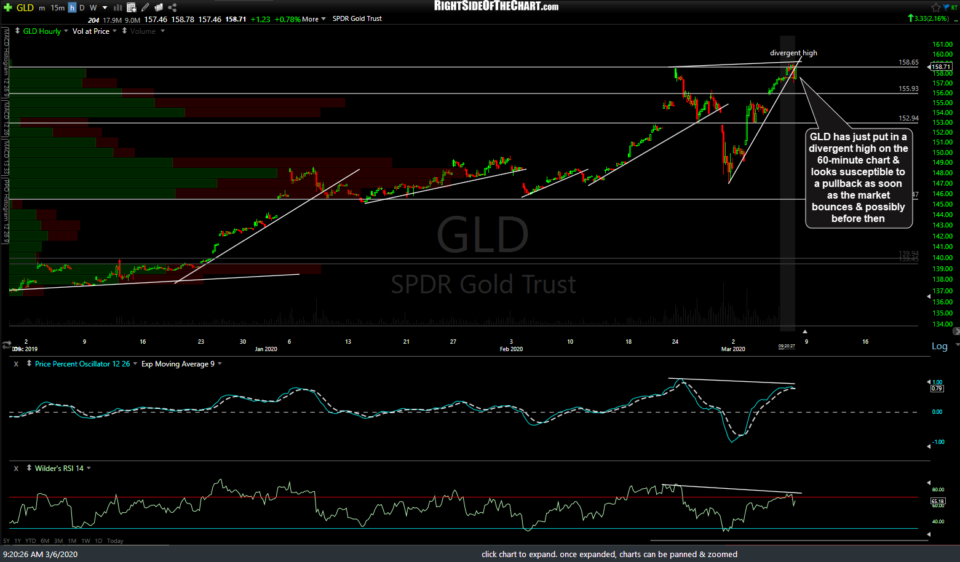This screenshot has width=960, height=562.
Task: Click the small up triangle on time axis
Action: coord(804,332)
